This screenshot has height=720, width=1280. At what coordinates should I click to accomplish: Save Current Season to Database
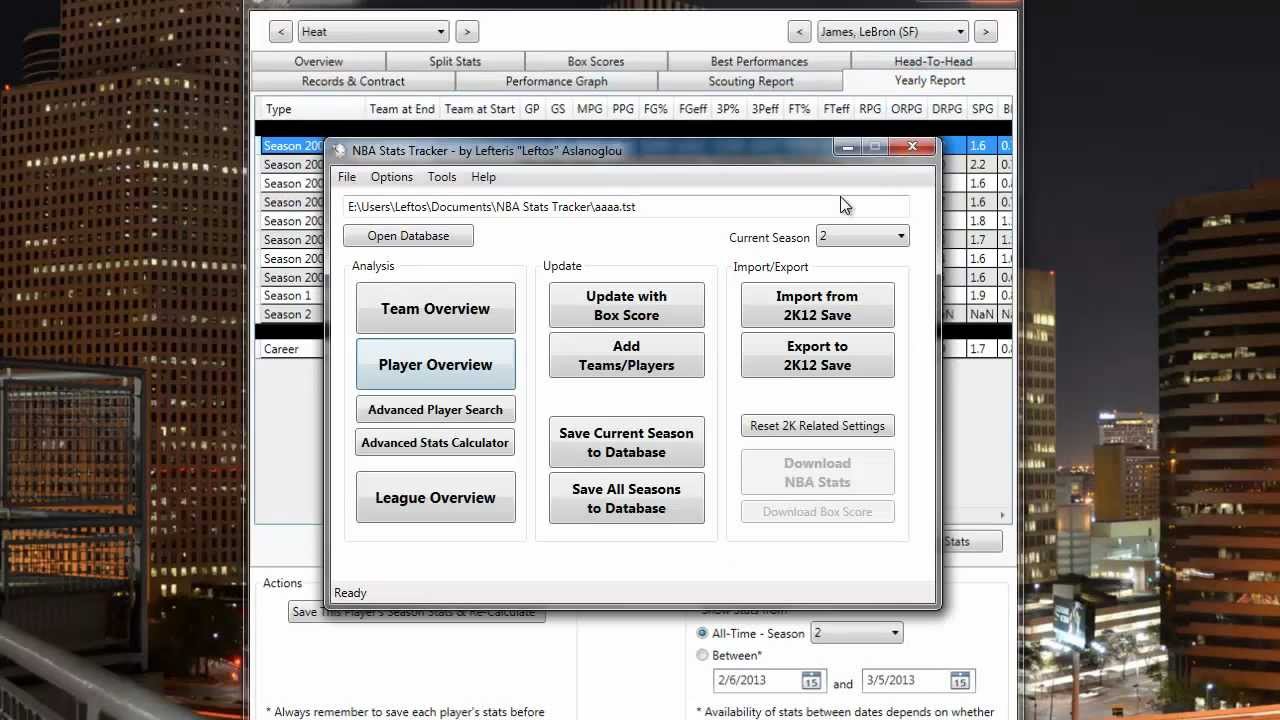click(627, 442)
